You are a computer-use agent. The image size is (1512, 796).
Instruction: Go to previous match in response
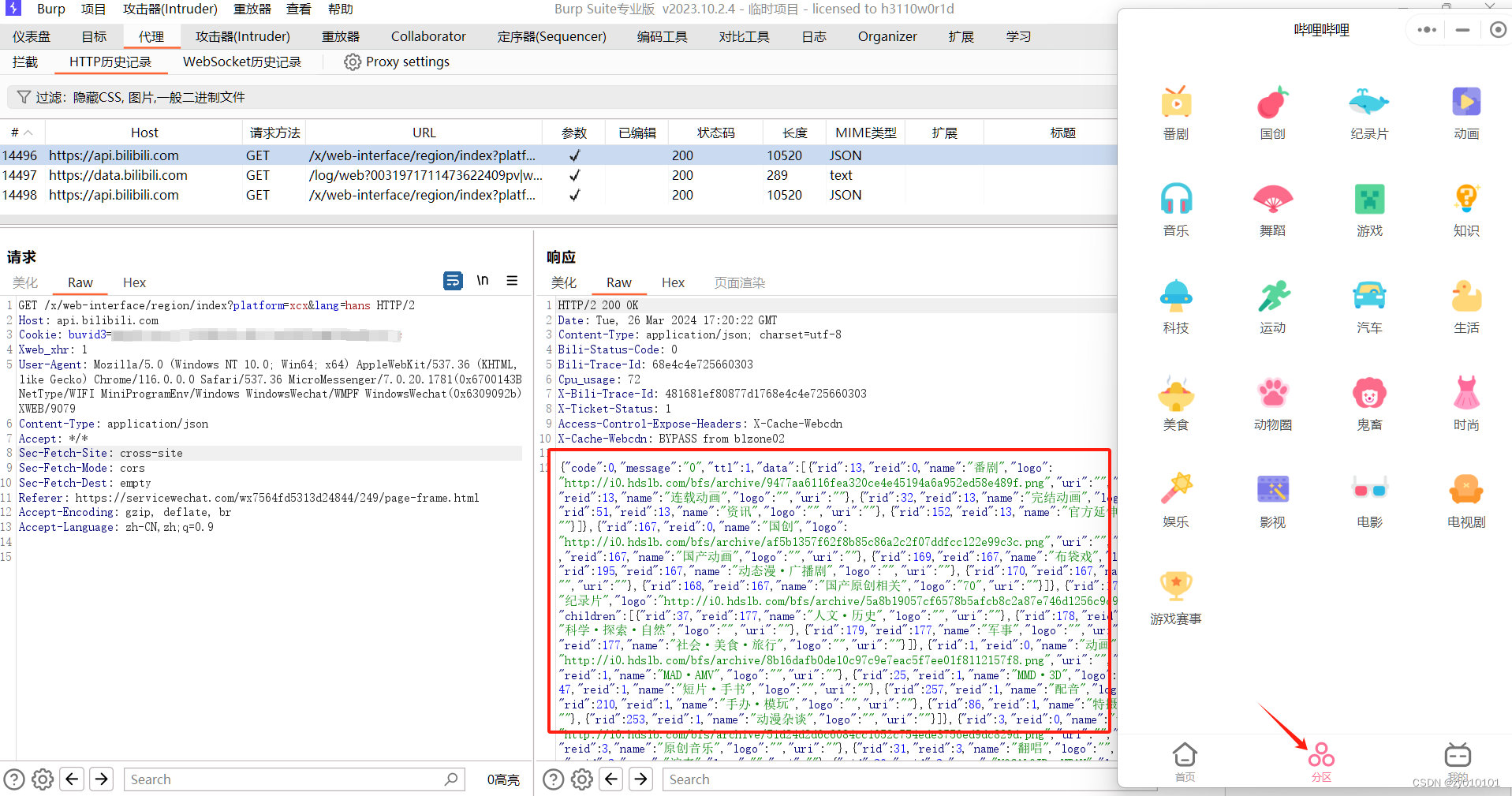point(611,779)
